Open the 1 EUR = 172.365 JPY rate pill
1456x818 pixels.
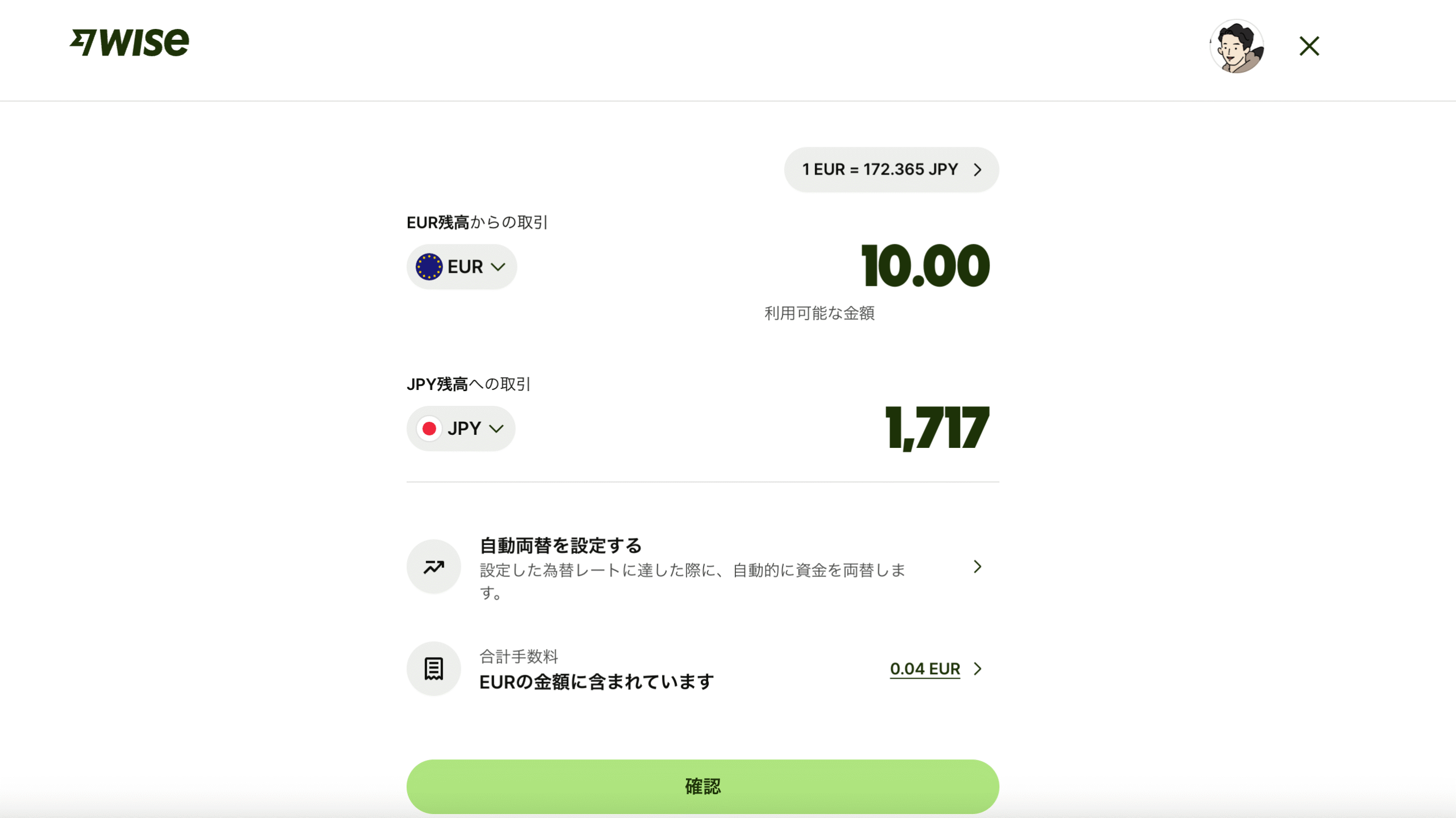pyautogui.click(x=891, y=169)
